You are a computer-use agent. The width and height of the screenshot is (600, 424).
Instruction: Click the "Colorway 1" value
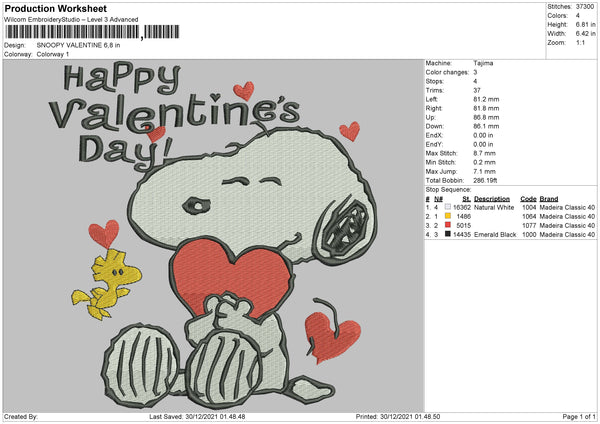click(53, 54)
